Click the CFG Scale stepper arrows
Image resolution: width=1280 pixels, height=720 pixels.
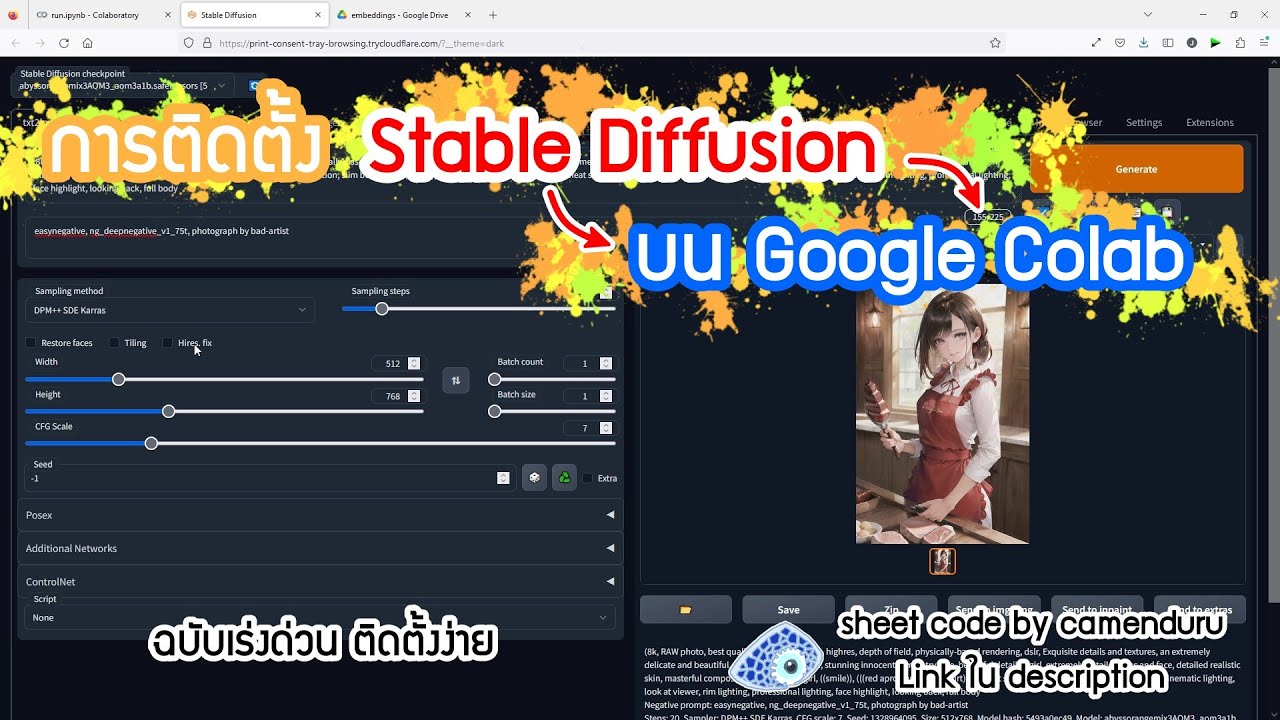(606, 428)
